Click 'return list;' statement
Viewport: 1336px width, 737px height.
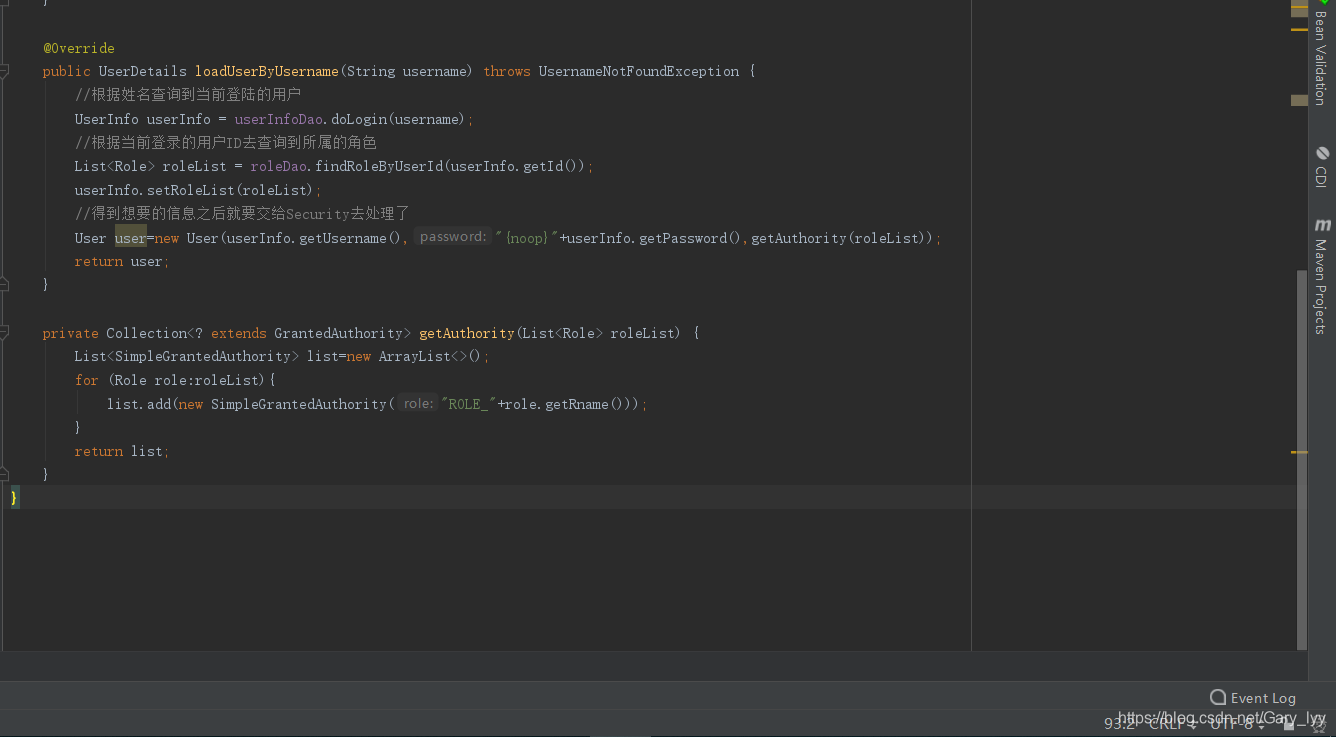122,451
